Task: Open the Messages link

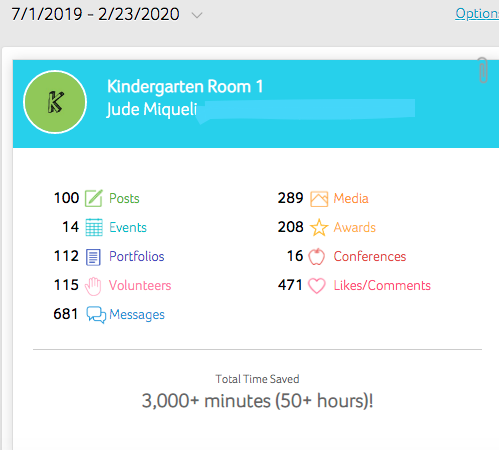Action: tap(137, 315)
